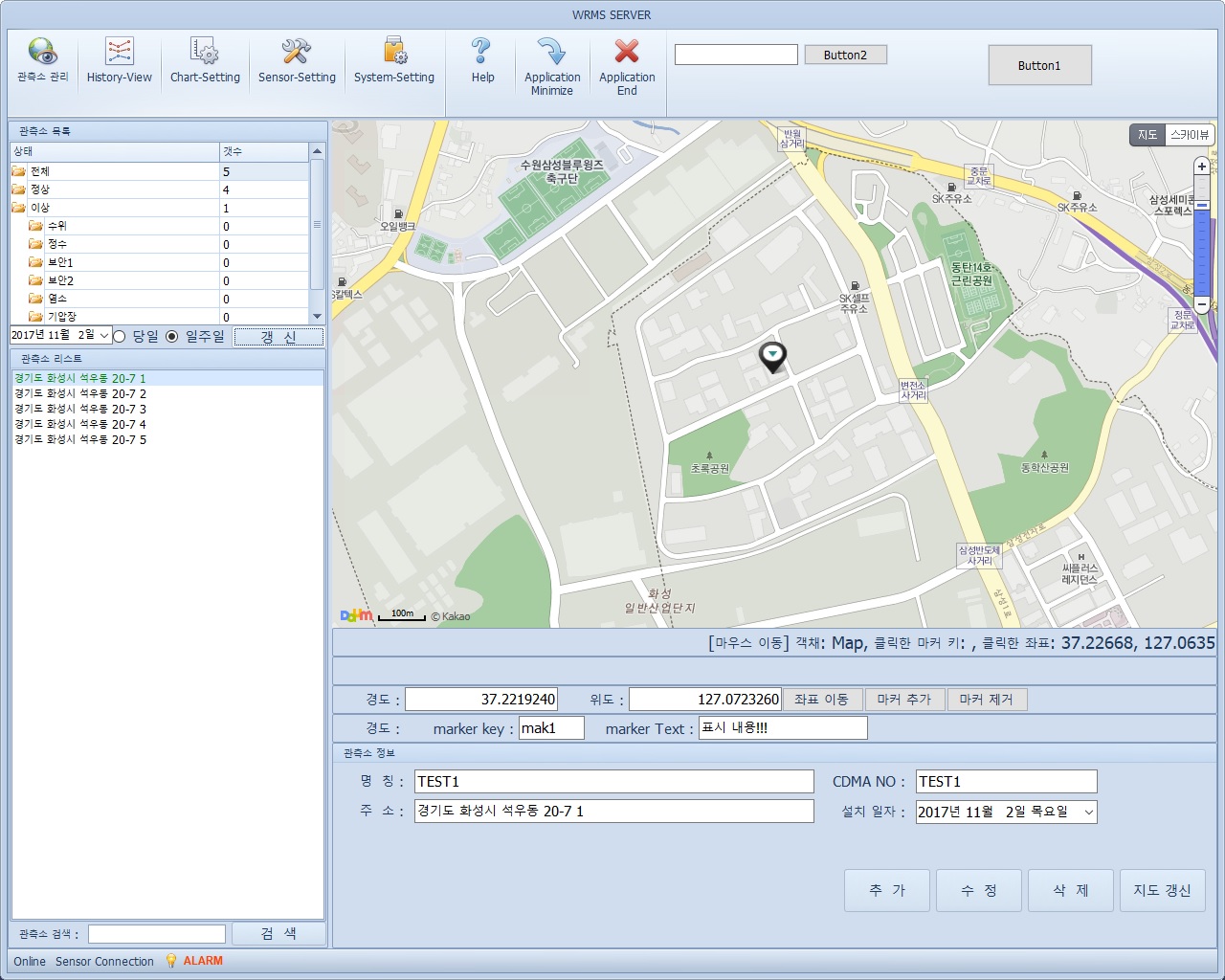1225x980 pixels.
Task: Open the History-View toolbar icon
Action: 119,59
